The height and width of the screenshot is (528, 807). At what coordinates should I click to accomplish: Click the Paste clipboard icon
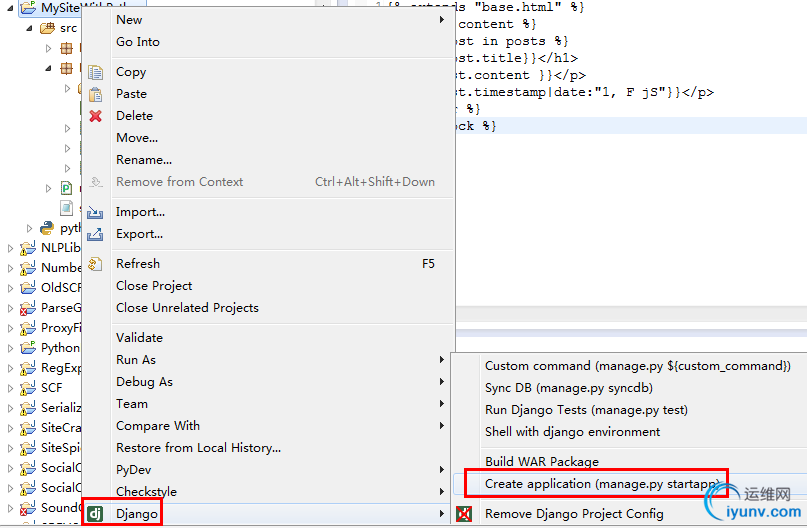[x=95, y=94]
